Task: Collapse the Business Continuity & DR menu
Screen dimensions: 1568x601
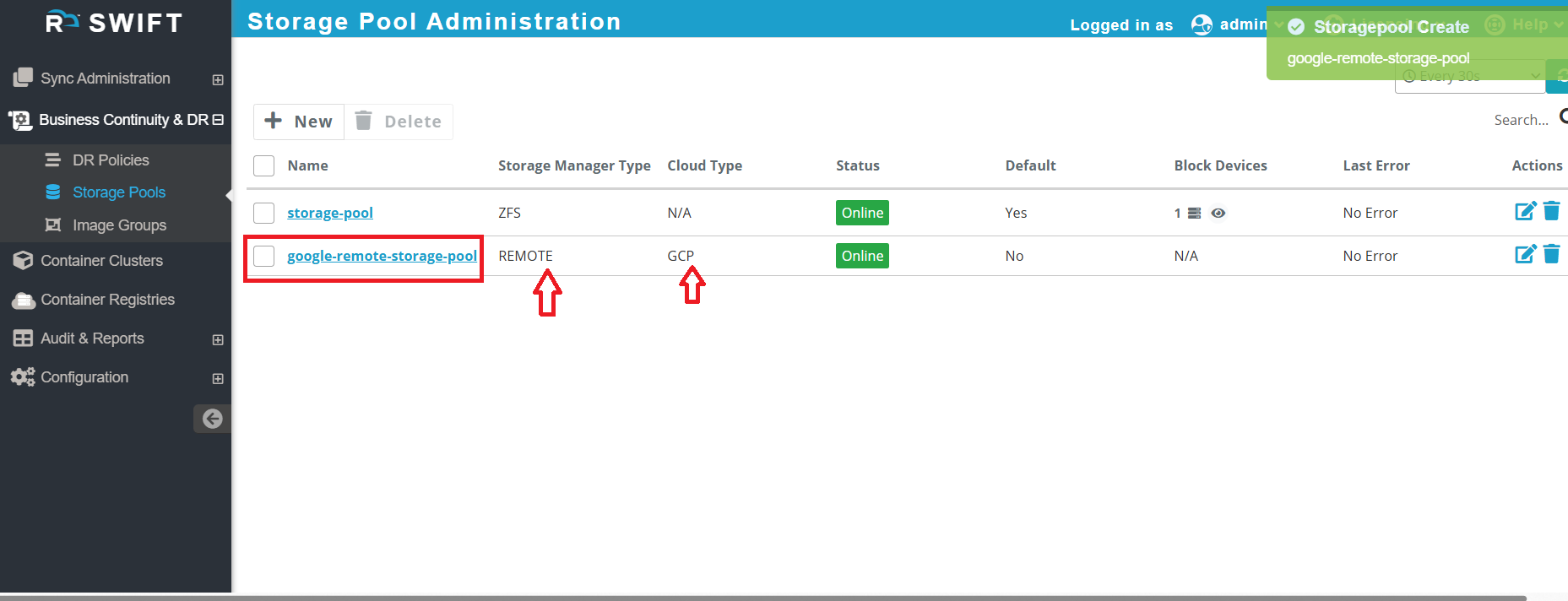Action: [218, 120]
